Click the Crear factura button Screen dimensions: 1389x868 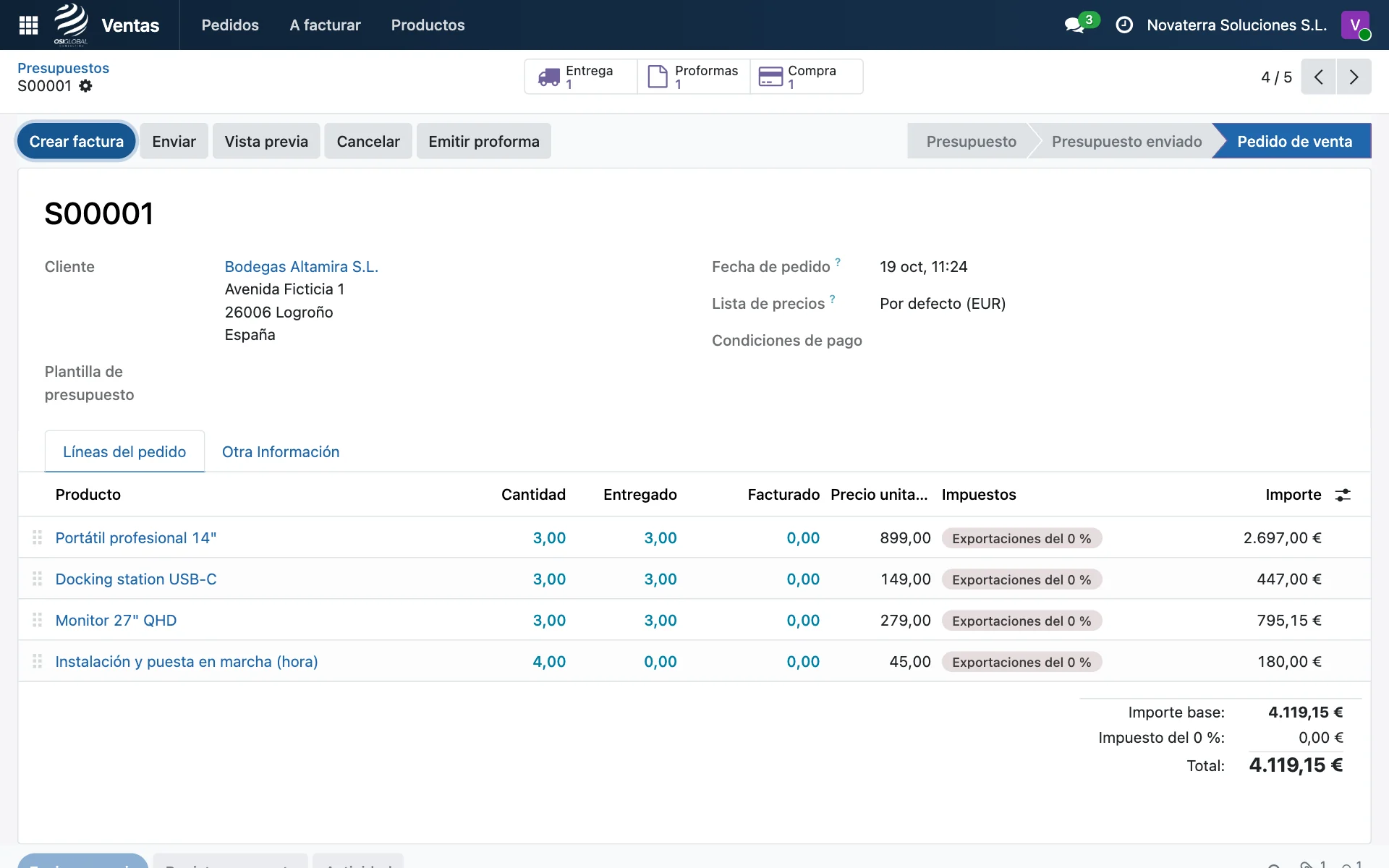[77, 141]
